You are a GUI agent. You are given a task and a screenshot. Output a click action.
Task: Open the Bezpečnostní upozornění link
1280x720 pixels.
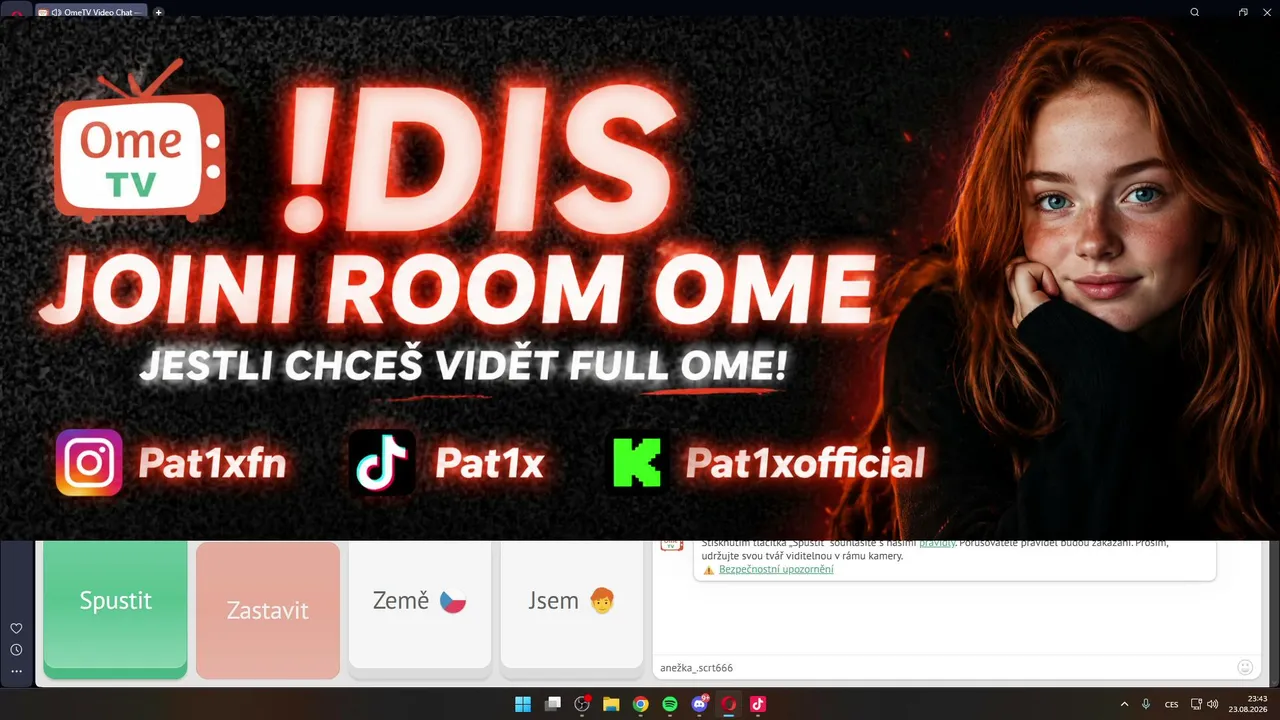coord(776,569)
